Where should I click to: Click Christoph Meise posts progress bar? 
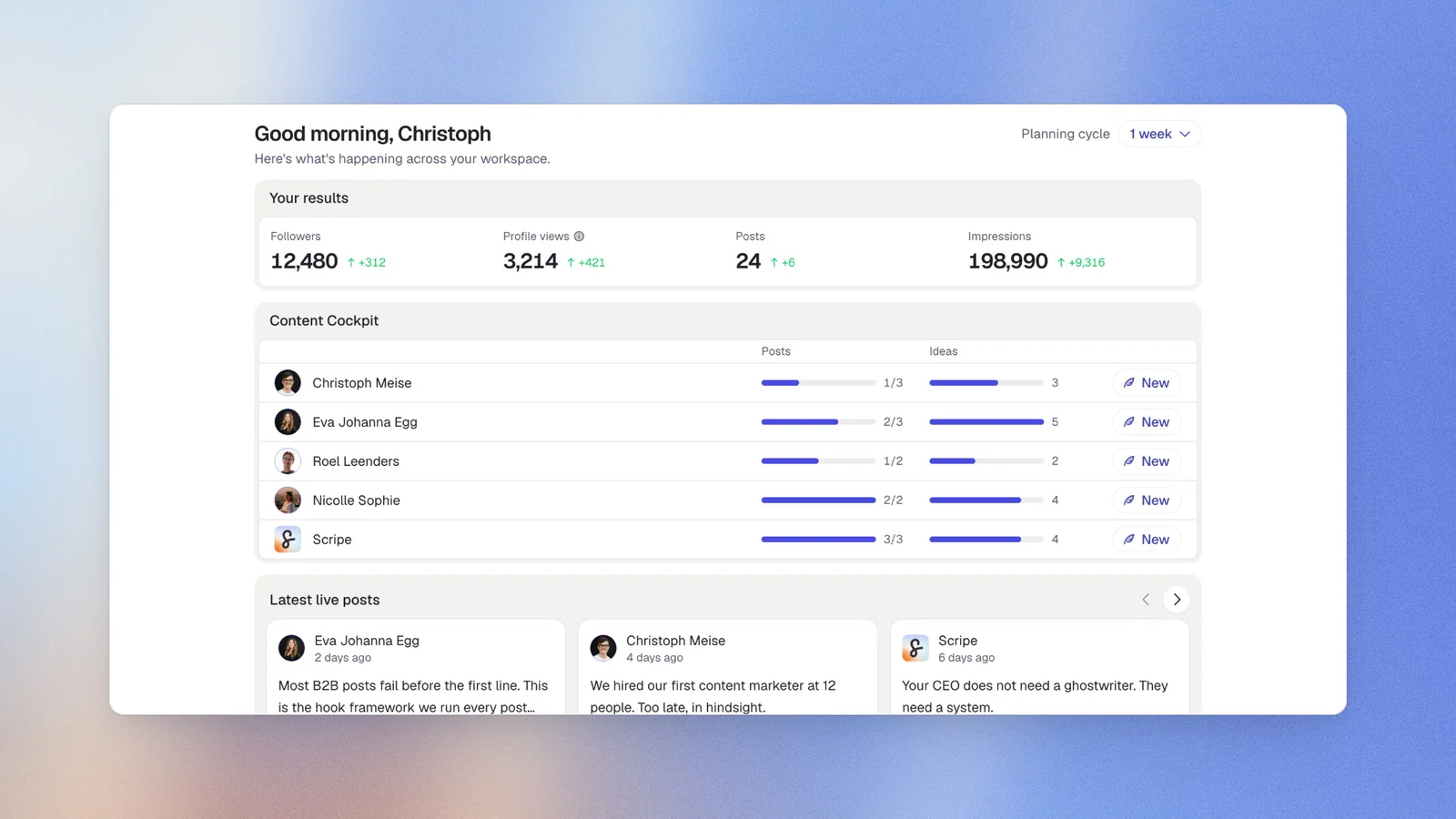click(x=818, y=383)
